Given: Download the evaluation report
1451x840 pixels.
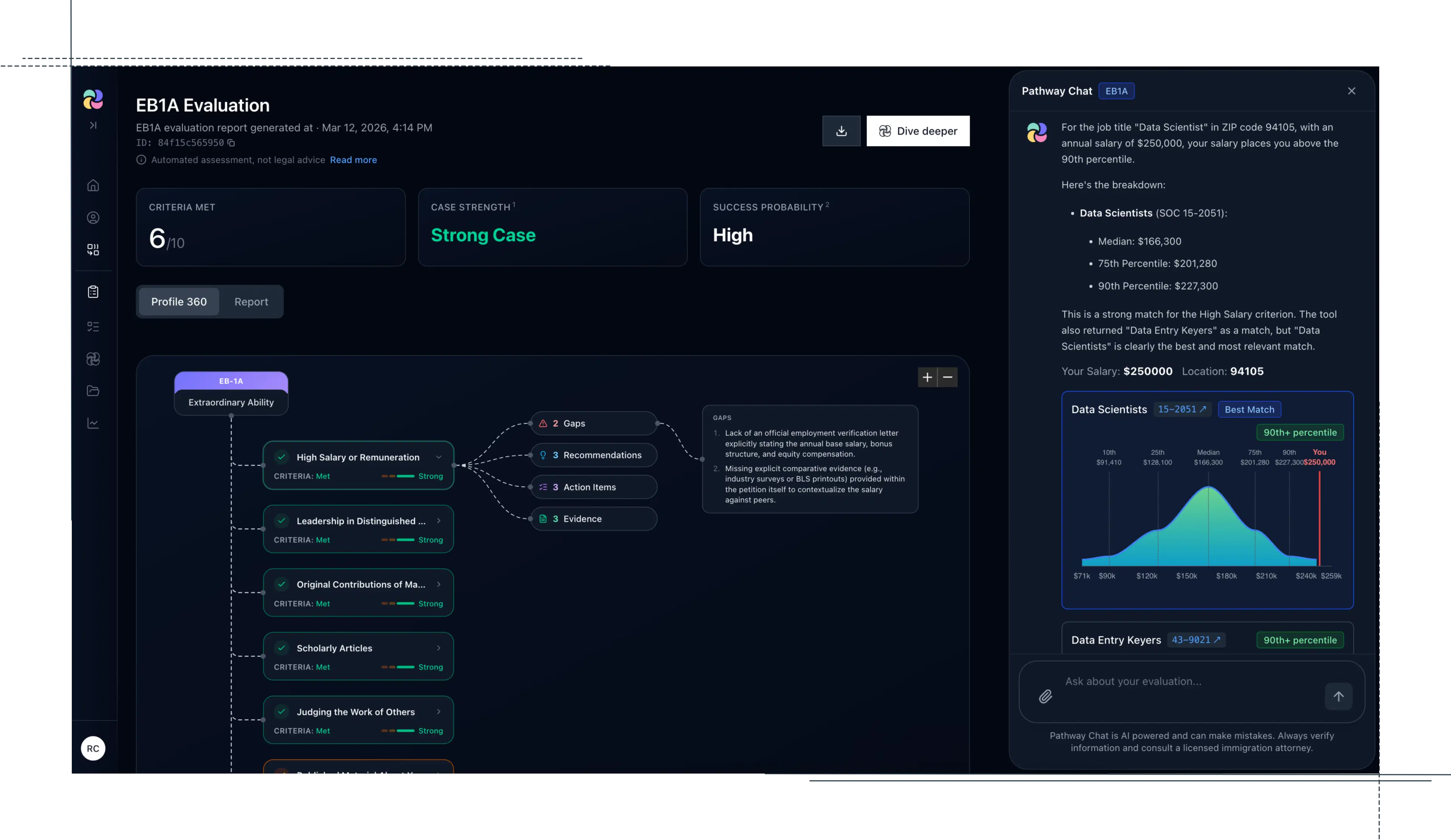Looking at the screenshot, I should (x=841, y=131).
